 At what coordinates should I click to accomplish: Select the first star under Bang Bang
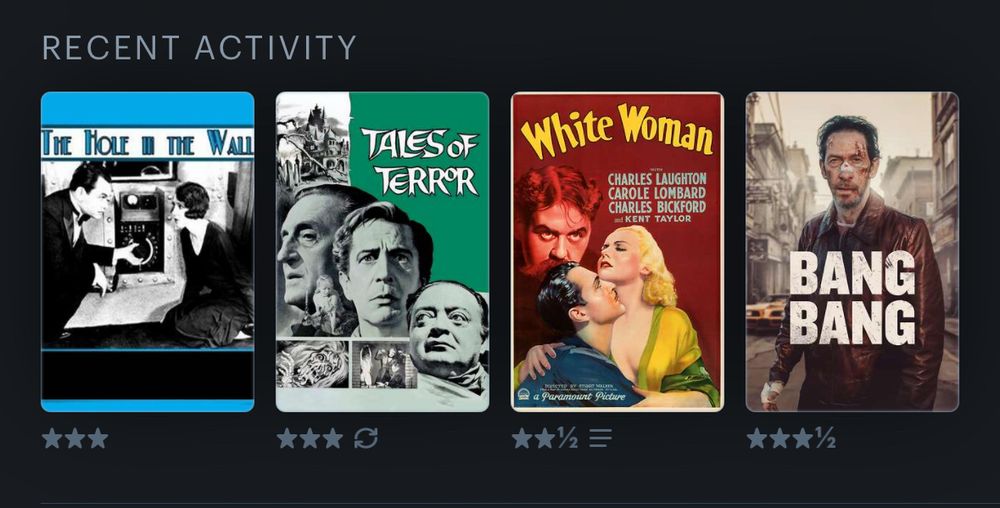(757, 438)
